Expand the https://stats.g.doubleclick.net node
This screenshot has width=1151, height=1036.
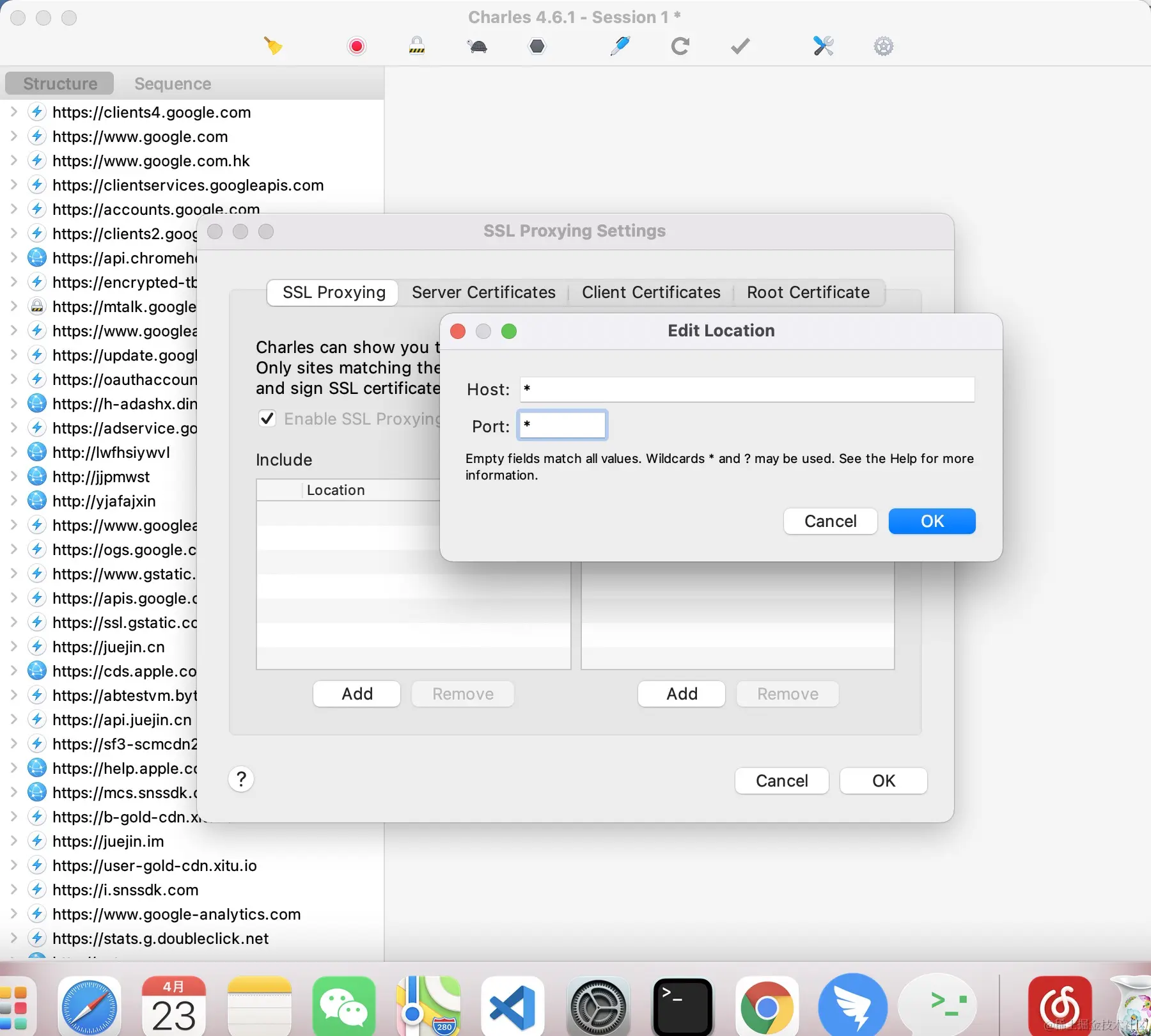(13, 938)
